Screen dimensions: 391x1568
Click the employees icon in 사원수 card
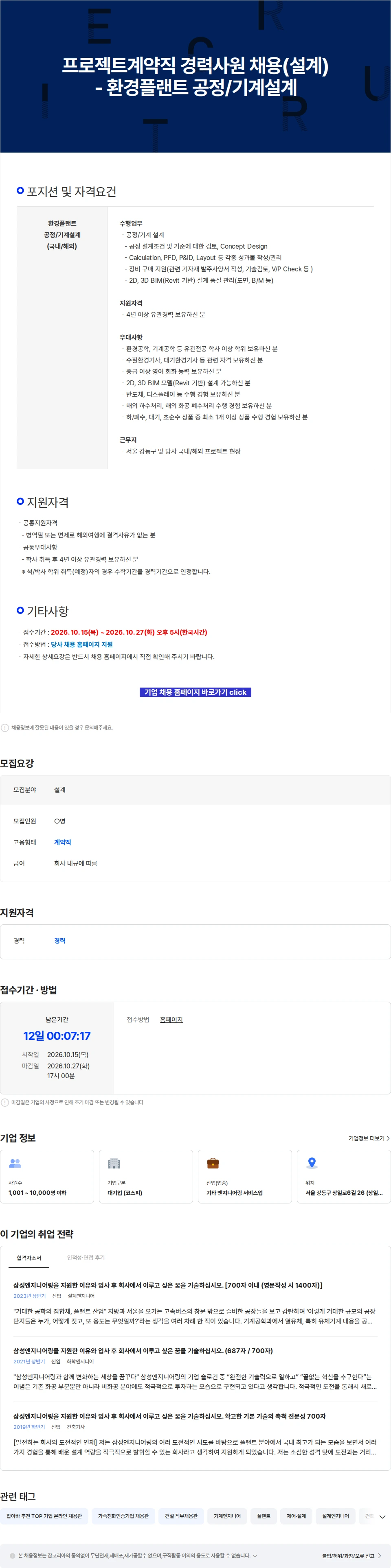tap(15, 1163)
